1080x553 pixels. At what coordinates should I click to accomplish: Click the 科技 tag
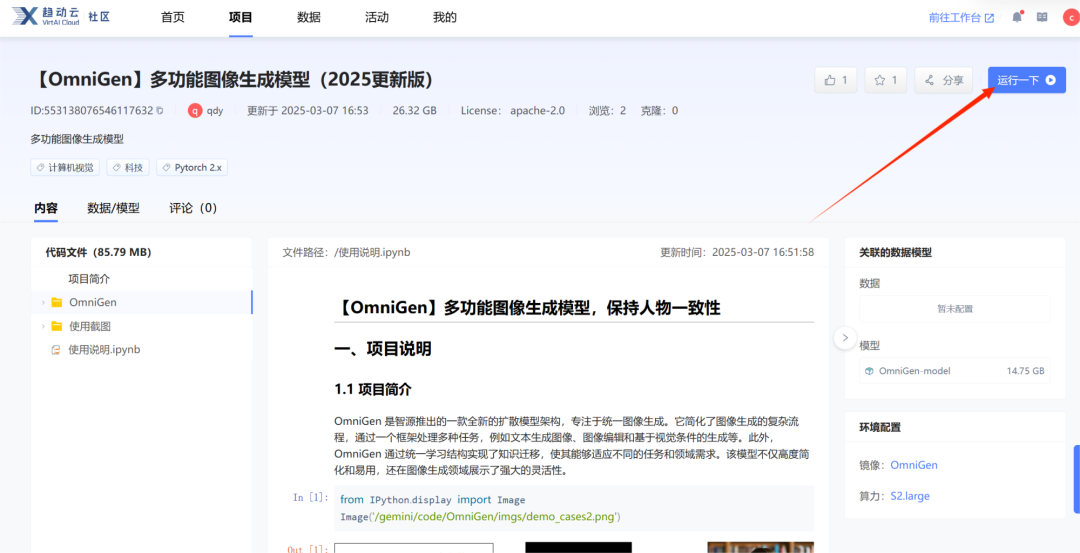click(128, 167)
